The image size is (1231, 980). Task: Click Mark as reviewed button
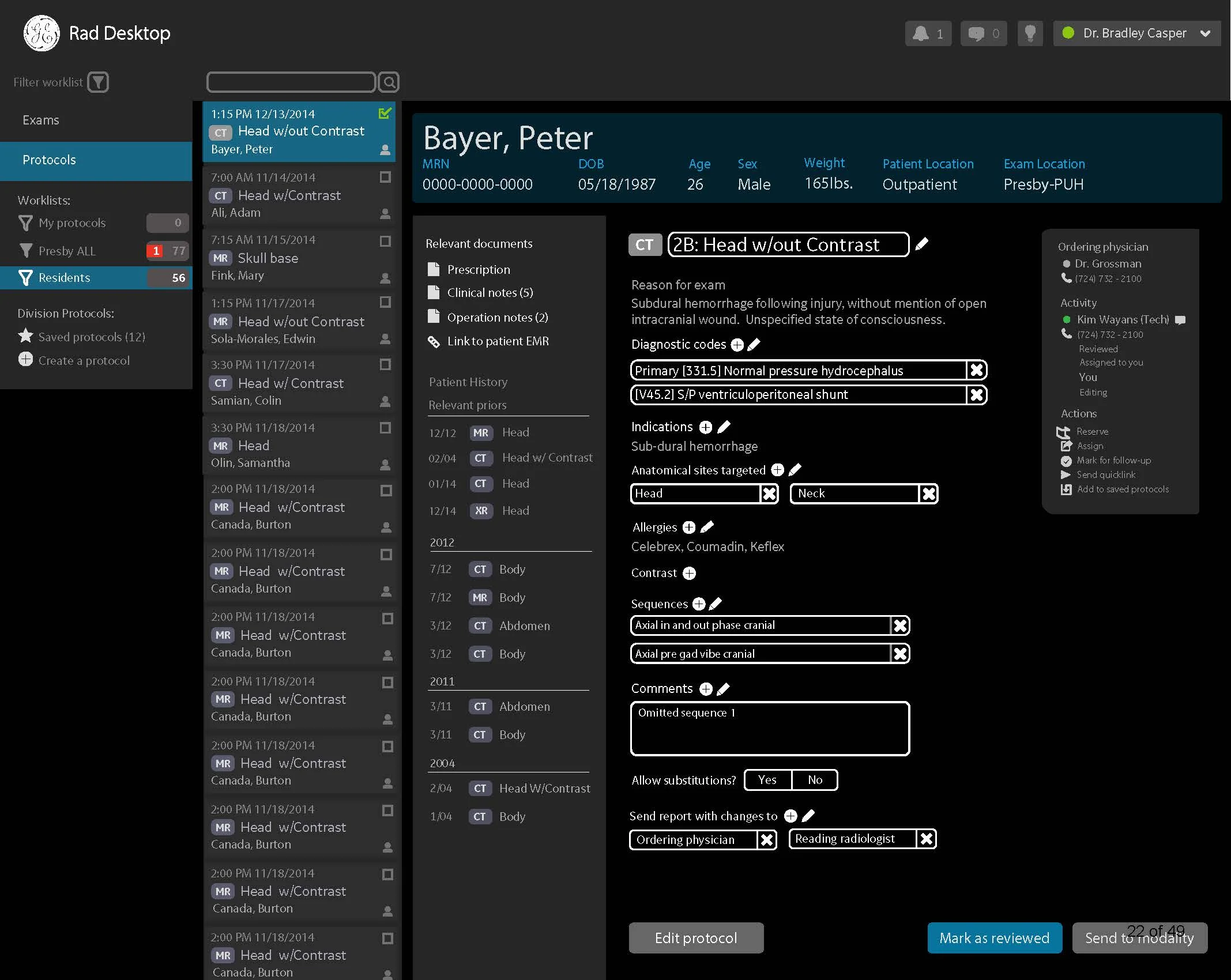click(x=995, y=938)
